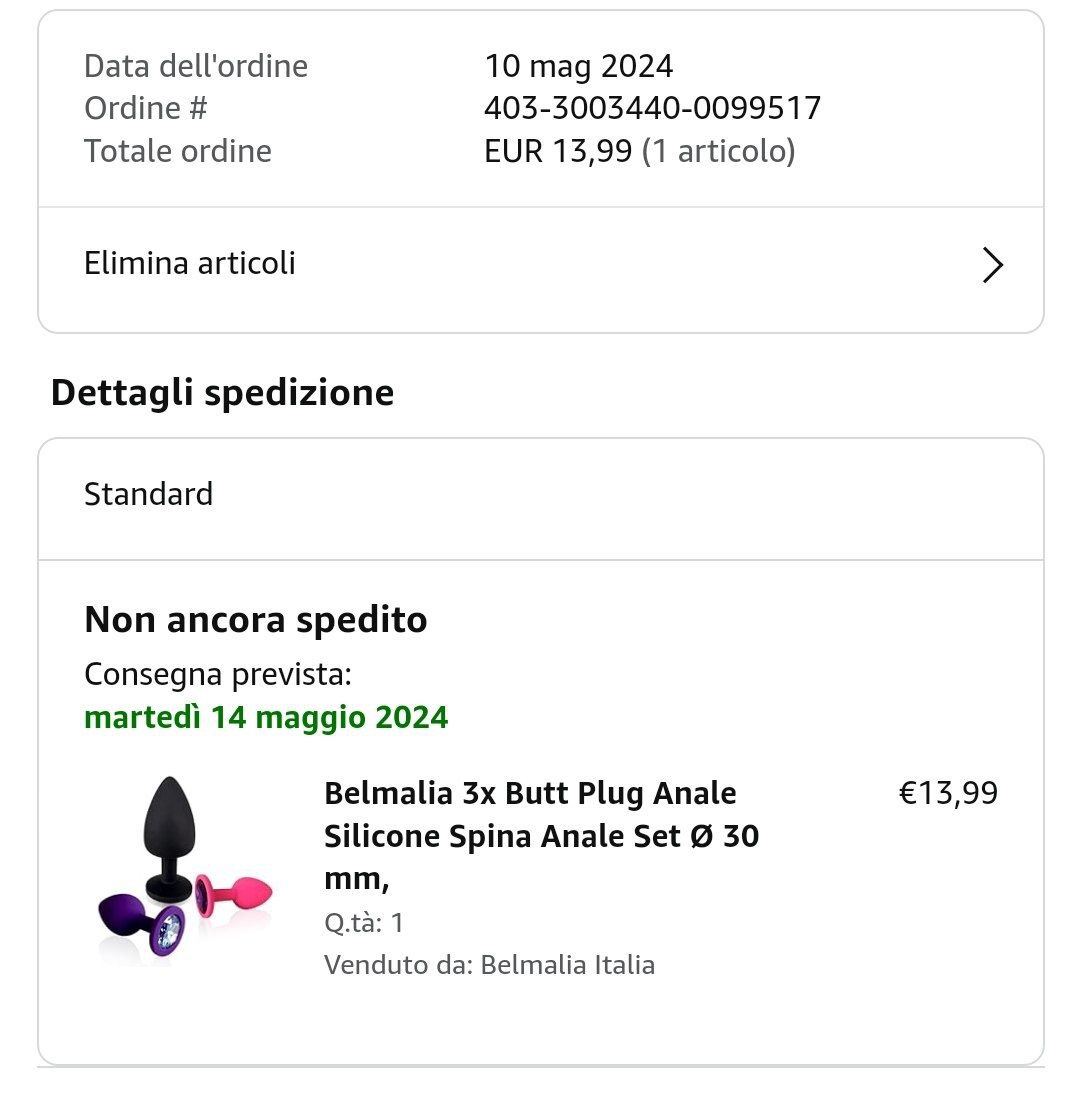
Task: Click the order date 10 mag 2024
Action: click(x=578, y=66)
